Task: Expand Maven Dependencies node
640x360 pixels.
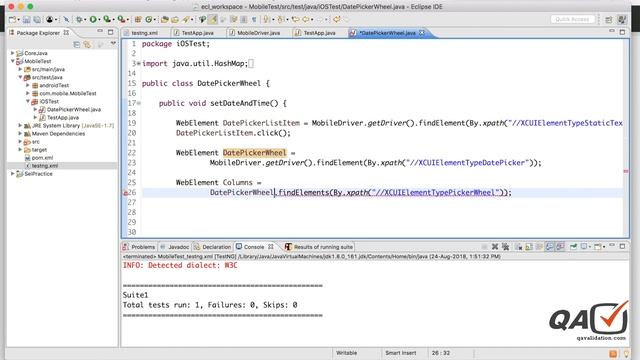Action: (20, 133)
